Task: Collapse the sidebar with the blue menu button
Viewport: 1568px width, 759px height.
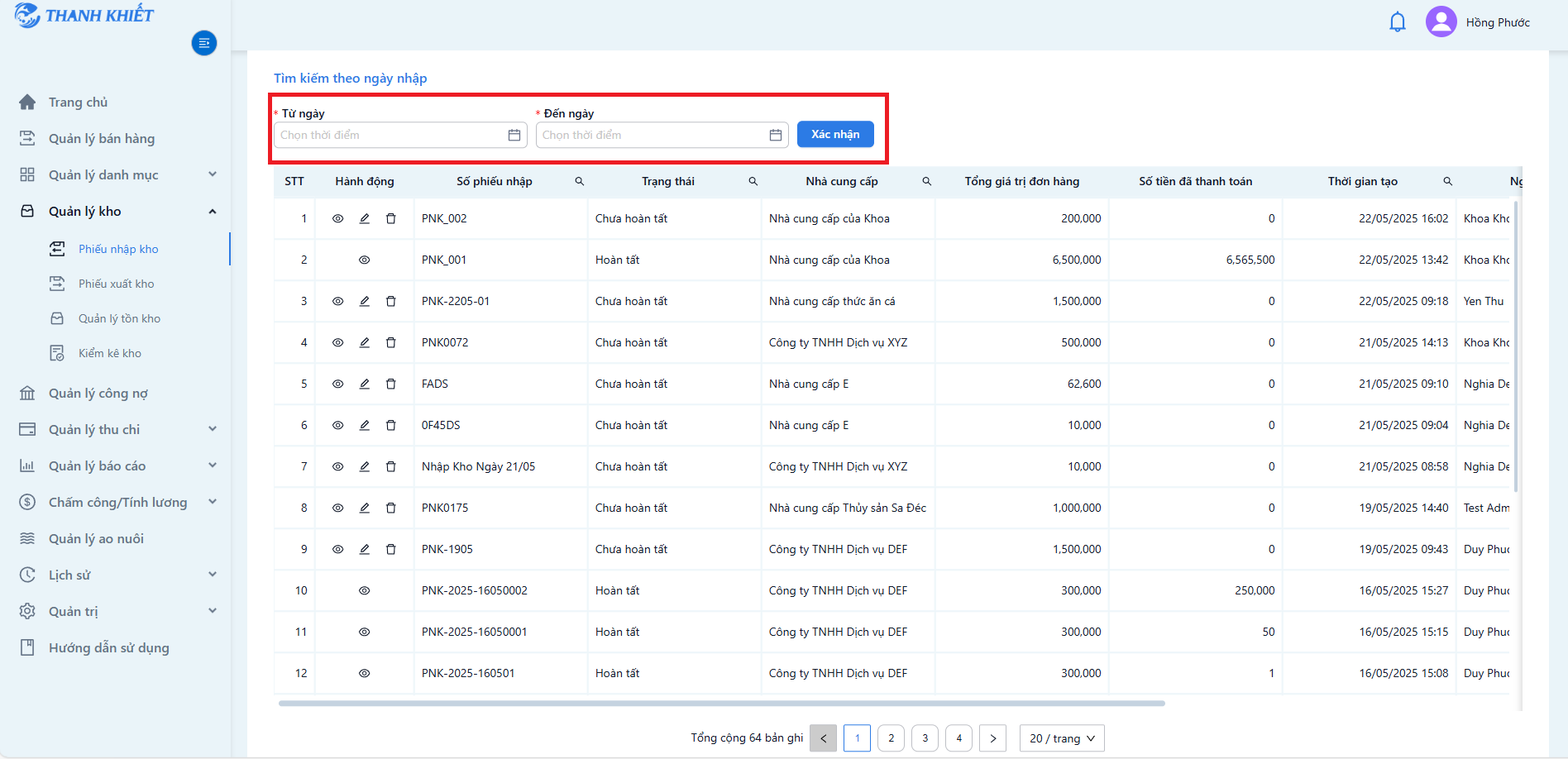Action: click(204, 43)
